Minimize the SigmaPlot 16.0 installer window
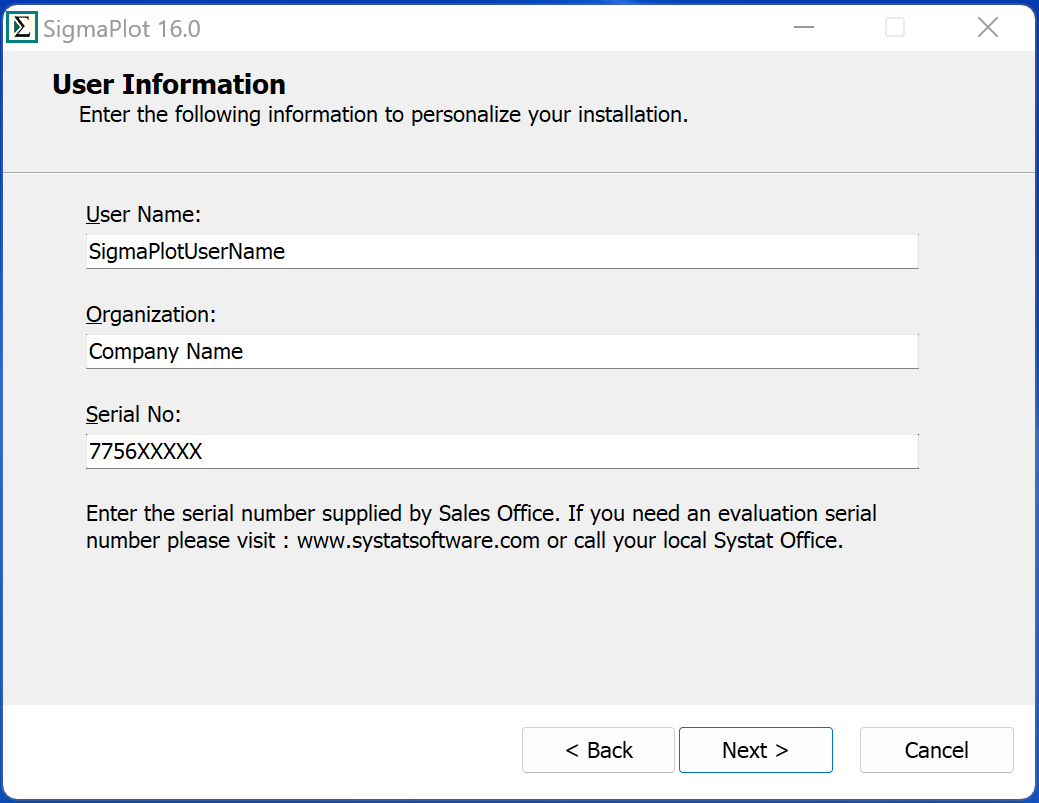This screenshot has width=1039, height=803. coord(804,28)
